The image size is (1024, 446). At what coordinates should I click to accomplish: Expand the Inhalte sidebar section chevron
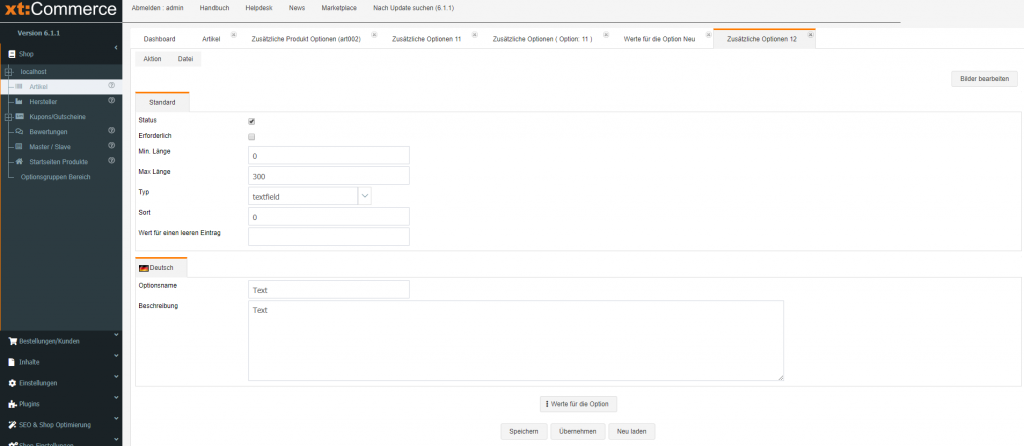click(x=116, y=357)
